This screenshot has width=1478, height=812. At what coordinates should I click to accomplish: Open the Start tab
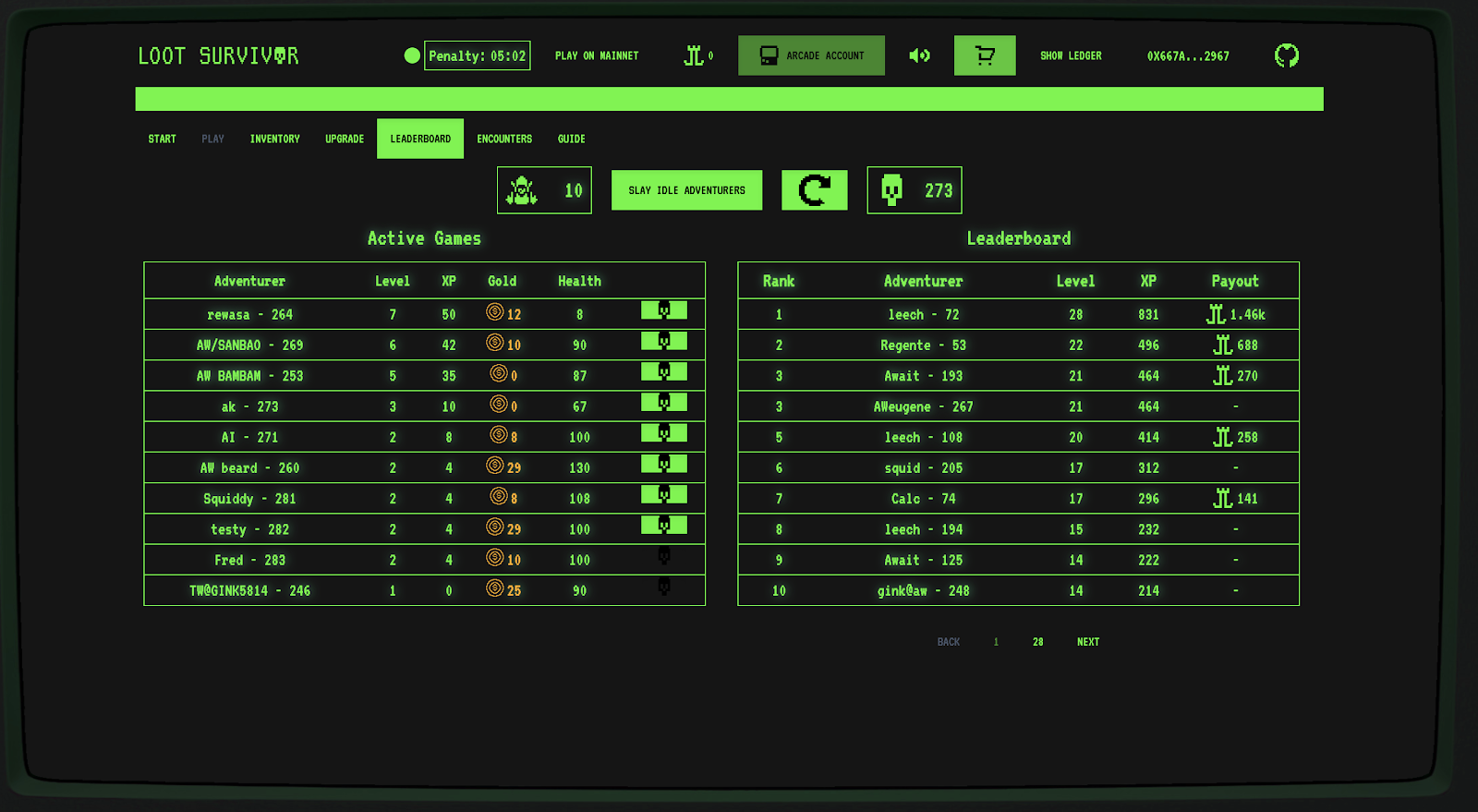pos(162,139)
